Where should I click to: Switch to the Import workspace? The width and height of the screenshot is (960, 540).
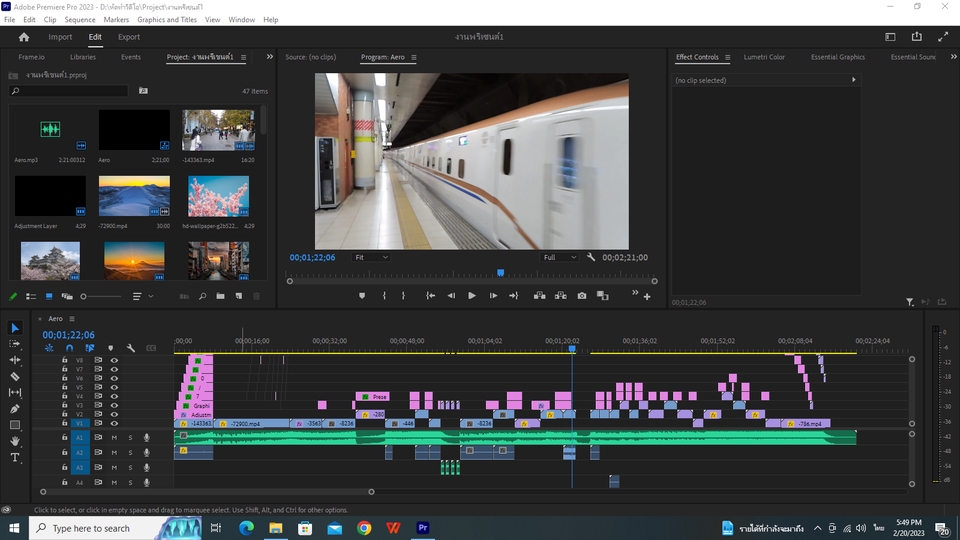point(60,37)
